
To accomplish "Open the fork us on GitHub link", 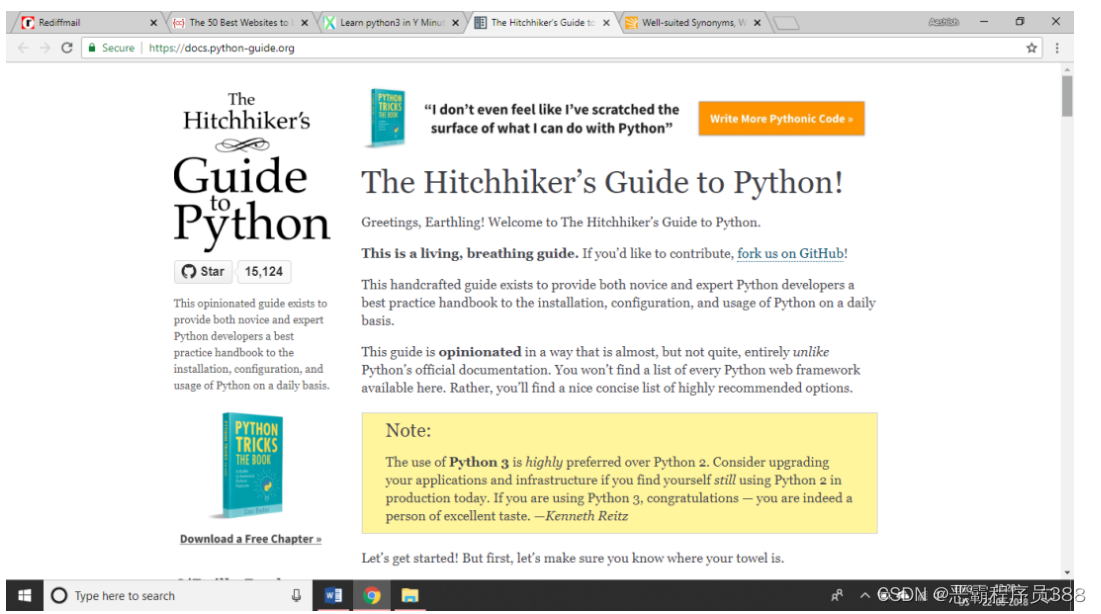I will click(790, 253).
